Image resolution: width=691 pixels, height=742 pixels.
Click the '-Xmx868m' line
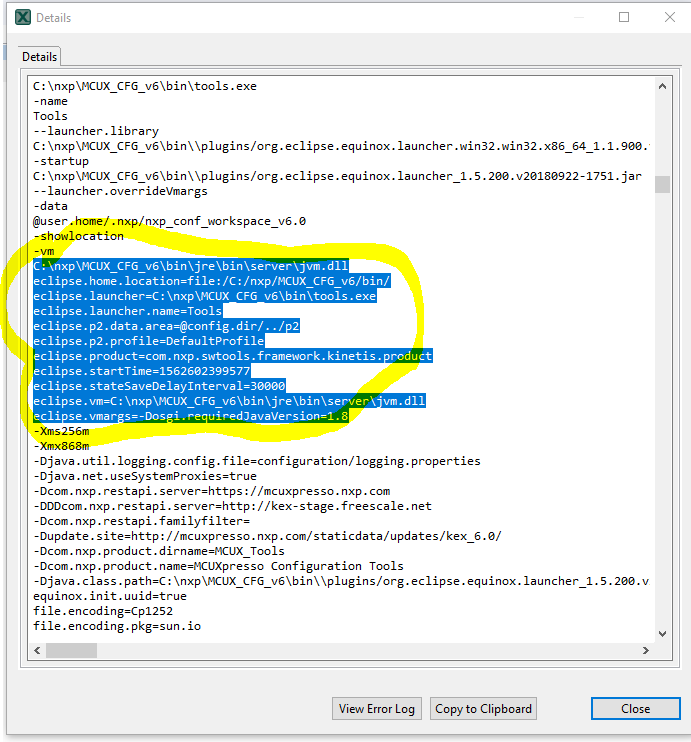pos(61,446)
